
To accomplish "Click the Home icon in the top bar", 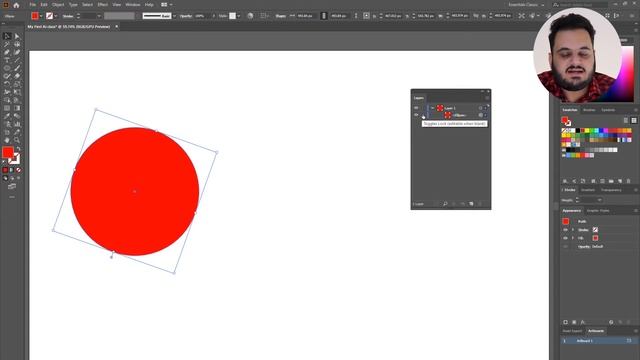I will (x=16, y=5).
